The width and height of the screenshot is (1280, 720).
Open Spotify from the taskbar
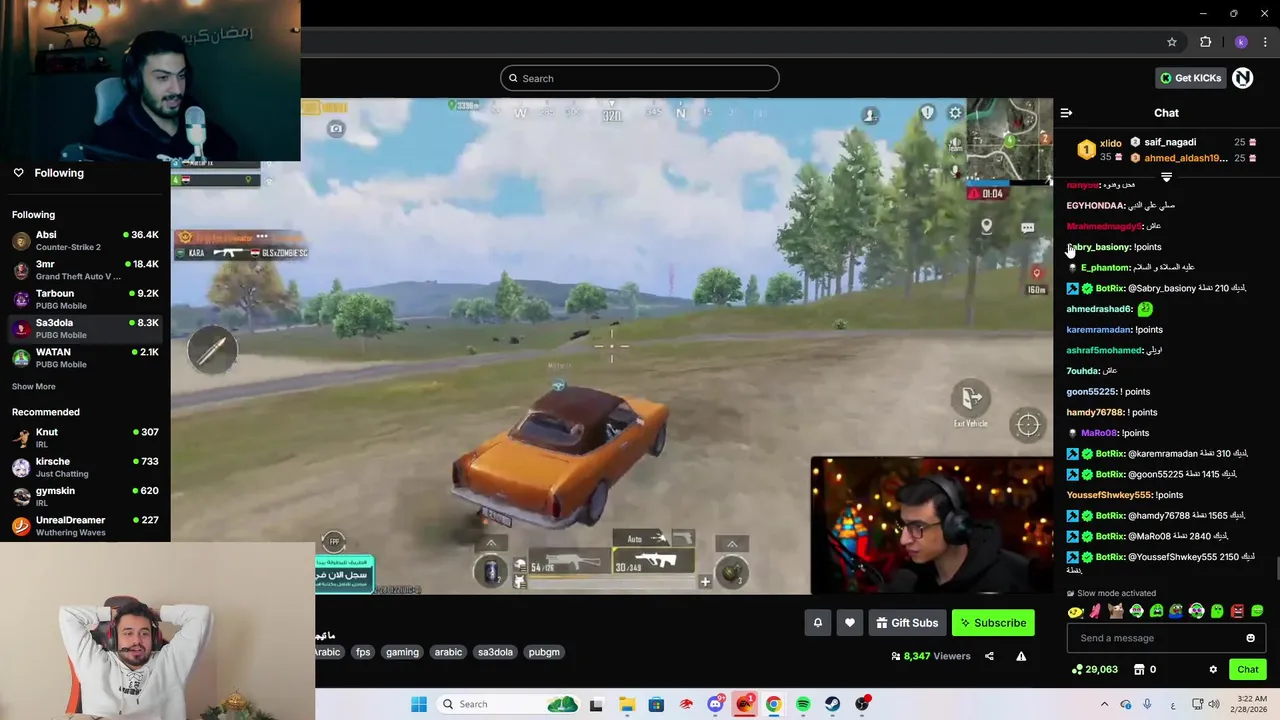803,704
